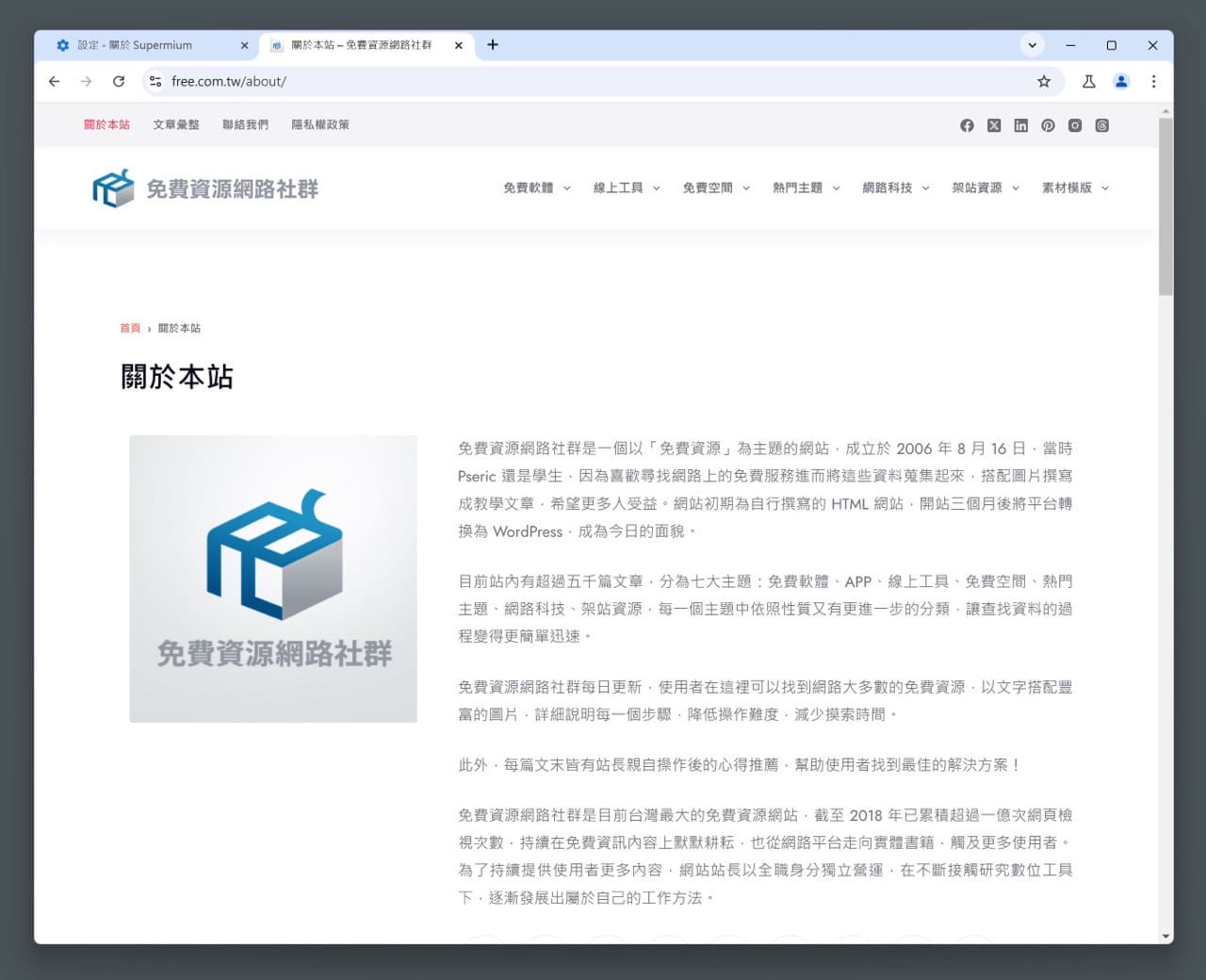Viewport: 1206px width, 980px height.
Task: Click the Threads social icon
Action: coord(1101,125)
